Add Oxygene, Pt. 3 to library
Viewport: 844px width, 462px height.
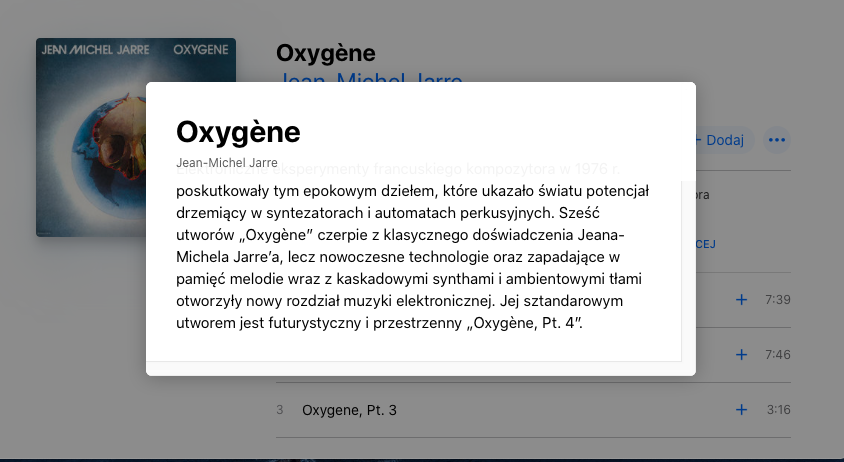[741, 410]
